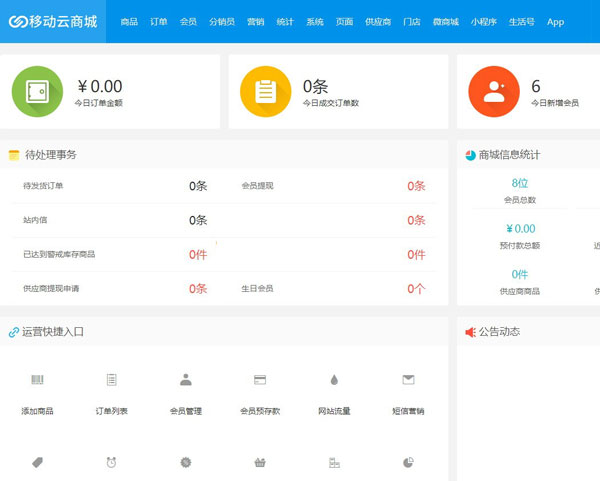The width and height of the screenshot is (600, 481).
Task: Open 会员预存款 card icon
Action: coord(260,380)
